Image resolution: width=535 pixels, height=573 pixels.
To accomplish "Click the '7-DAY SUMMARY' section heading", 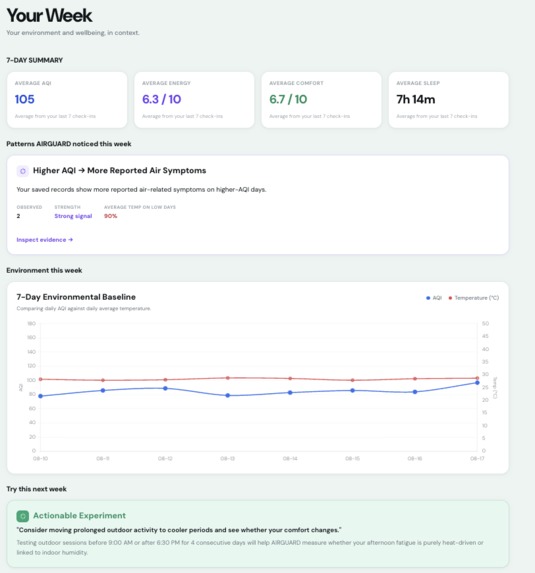I will (x=35, y=60).
